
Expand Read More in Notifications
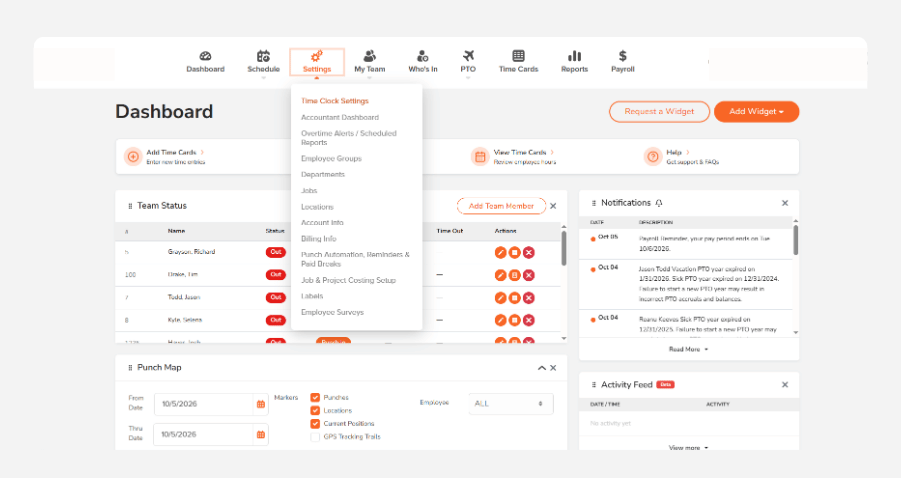(688, 349)
